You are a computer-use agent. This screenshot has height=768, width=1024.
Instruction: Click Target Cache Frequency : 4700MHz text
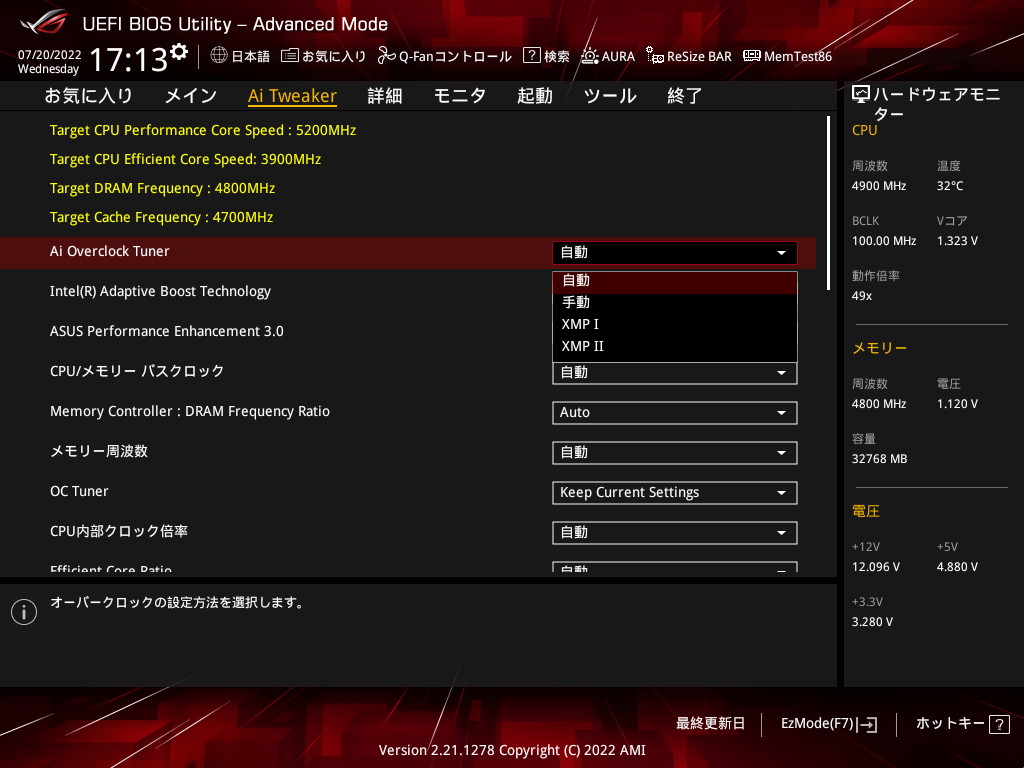click(x=161, y=217)
